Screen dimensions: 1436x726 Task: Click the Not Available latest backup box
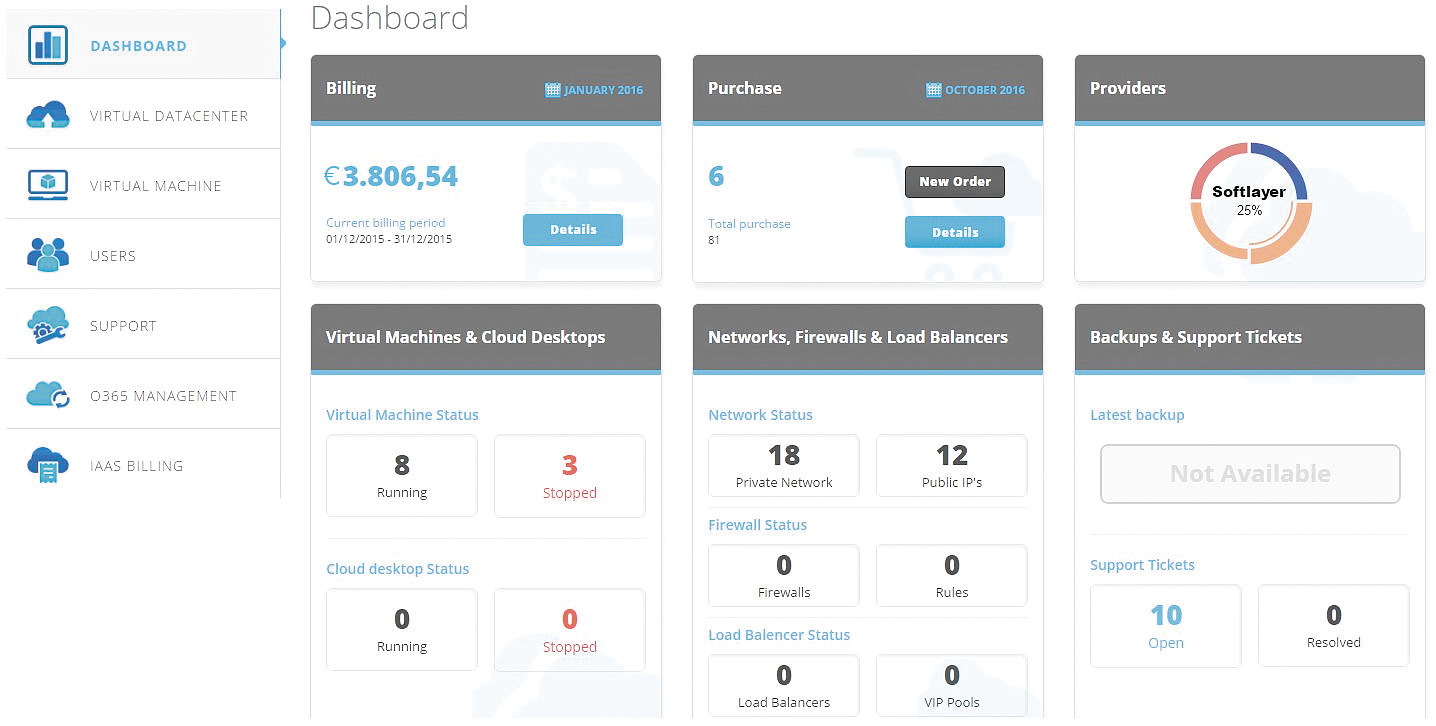(x=1250, y=474)
